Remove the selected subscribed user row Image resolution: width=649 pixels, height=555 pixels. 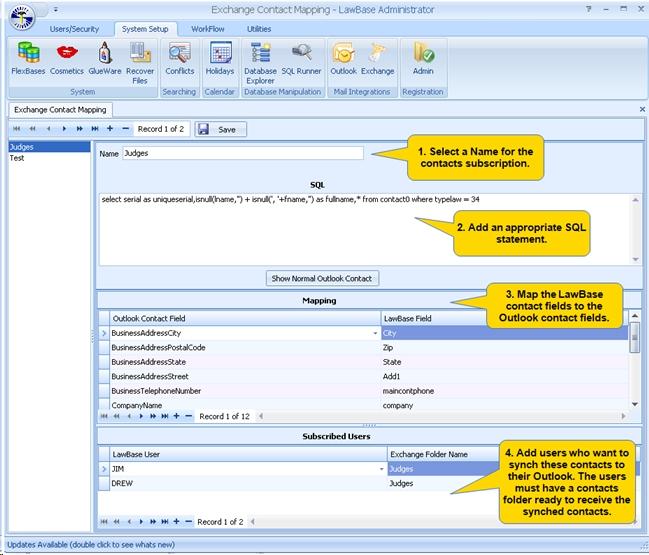pos(189,521)
